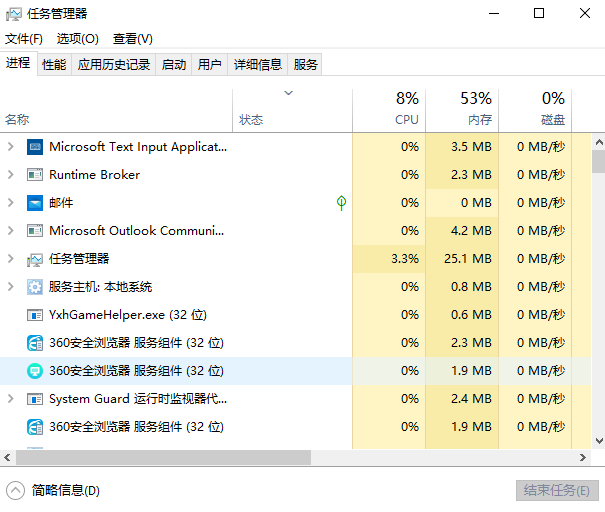Image resolution: width=605 pixels, height=512 pixels.
Task: Click the 服务主机 gear icon
Action: click(35, 287)
